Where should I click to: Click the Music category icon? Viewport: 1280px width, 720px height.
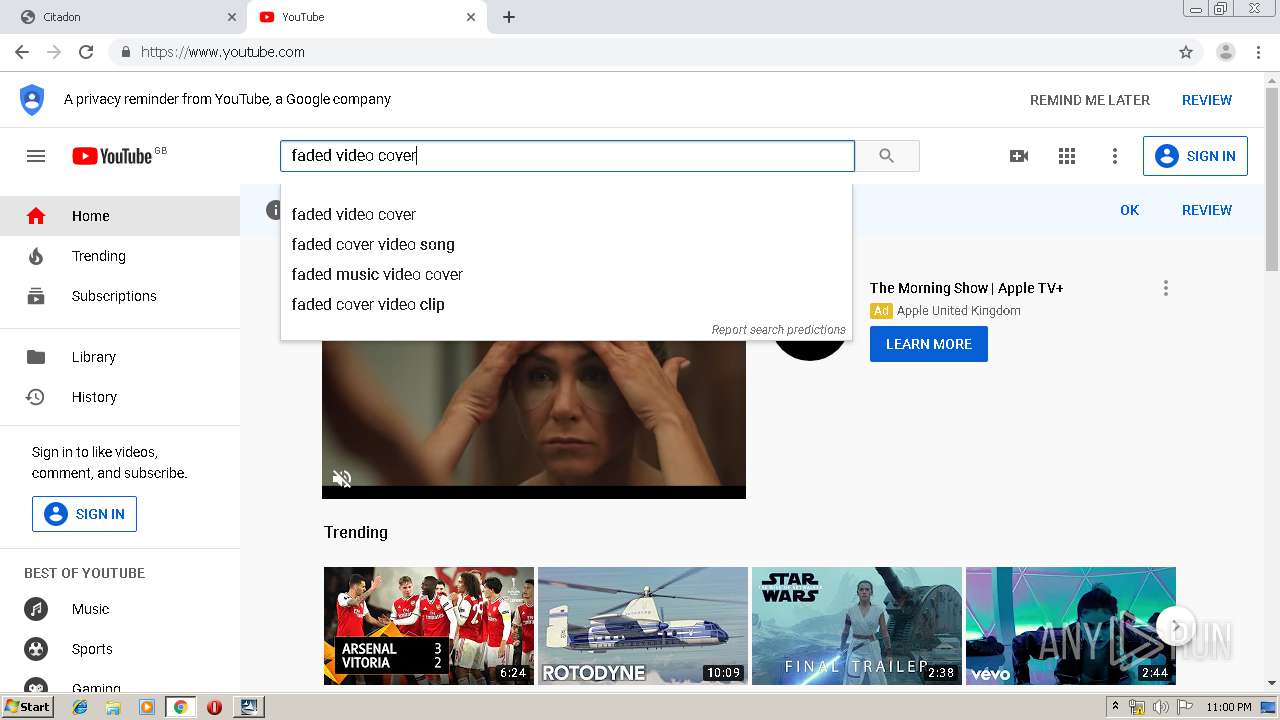[36, 609]
